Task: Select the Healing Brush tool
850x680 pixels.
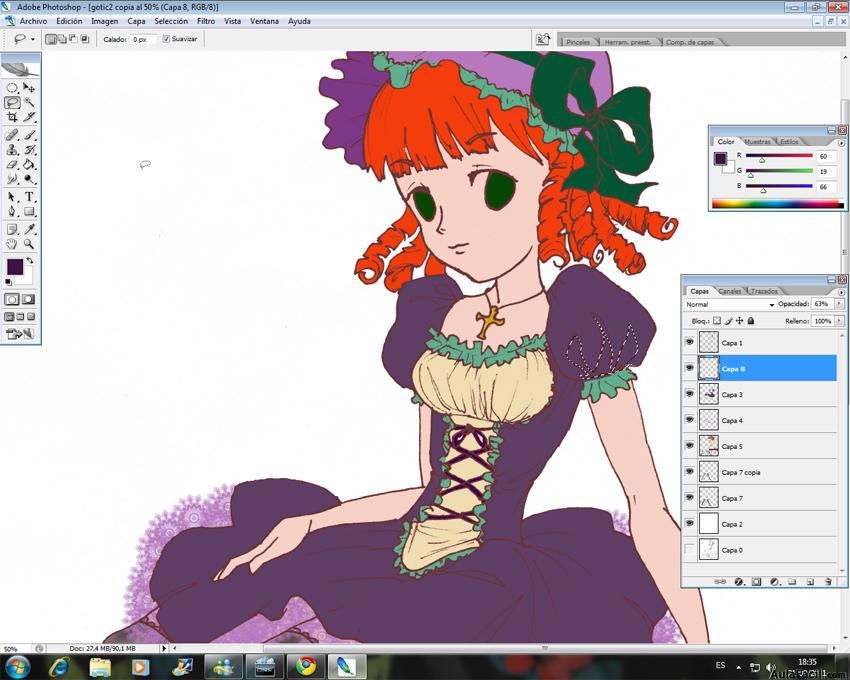Action: coord(12,135)
